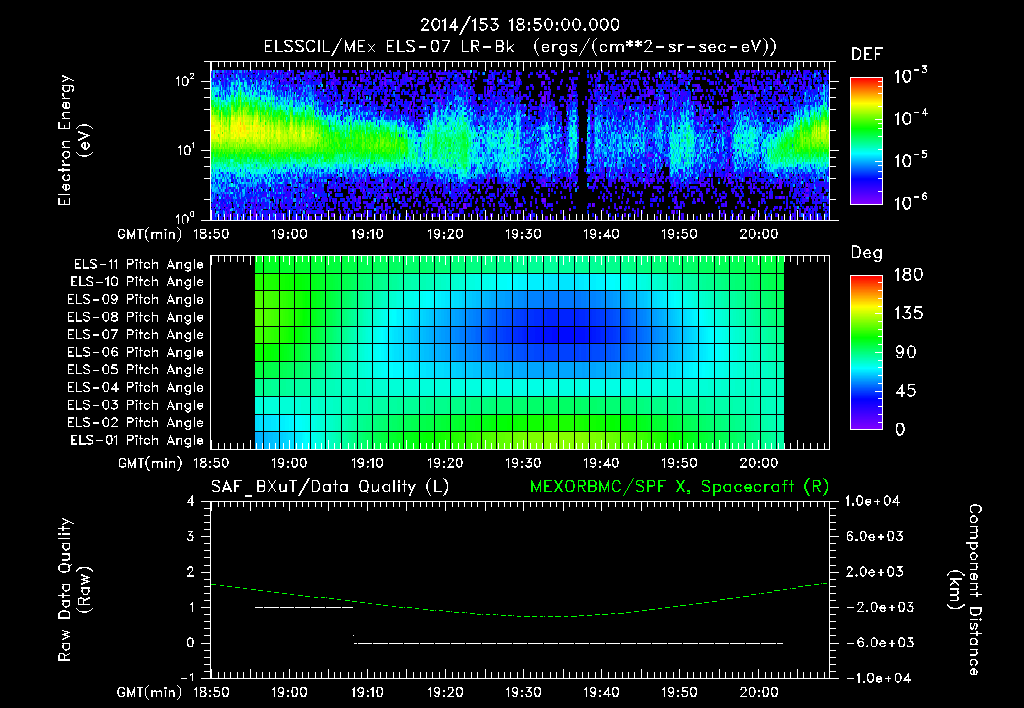The width and height of the screenshot is (1024, 708).
Task: Click the DEF color bar bottom tick 10⁻⁶
Action: click(x=910, y=202)
